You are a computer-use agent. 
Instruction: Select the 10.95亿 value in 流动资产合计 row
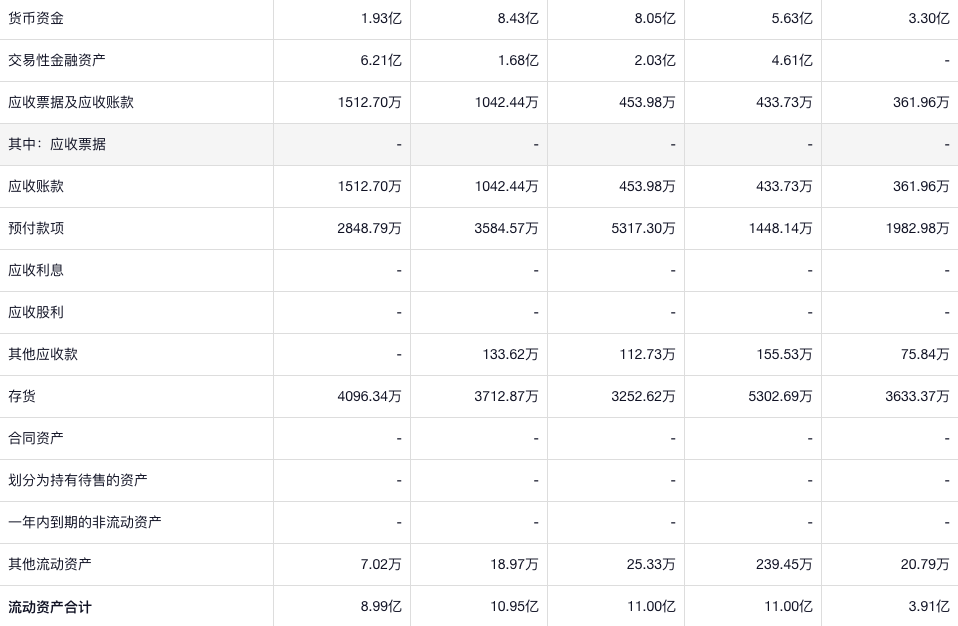coord(515,606)
